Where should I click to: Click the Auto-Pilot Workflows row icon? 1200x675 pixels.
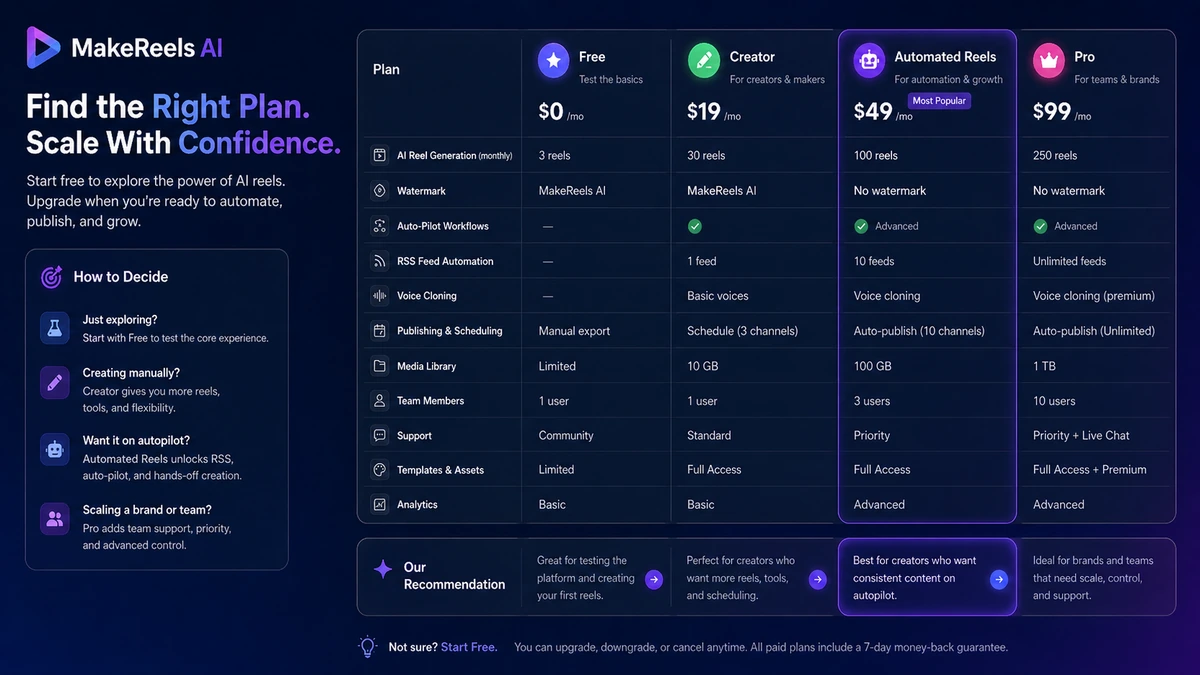click(380, 226)
